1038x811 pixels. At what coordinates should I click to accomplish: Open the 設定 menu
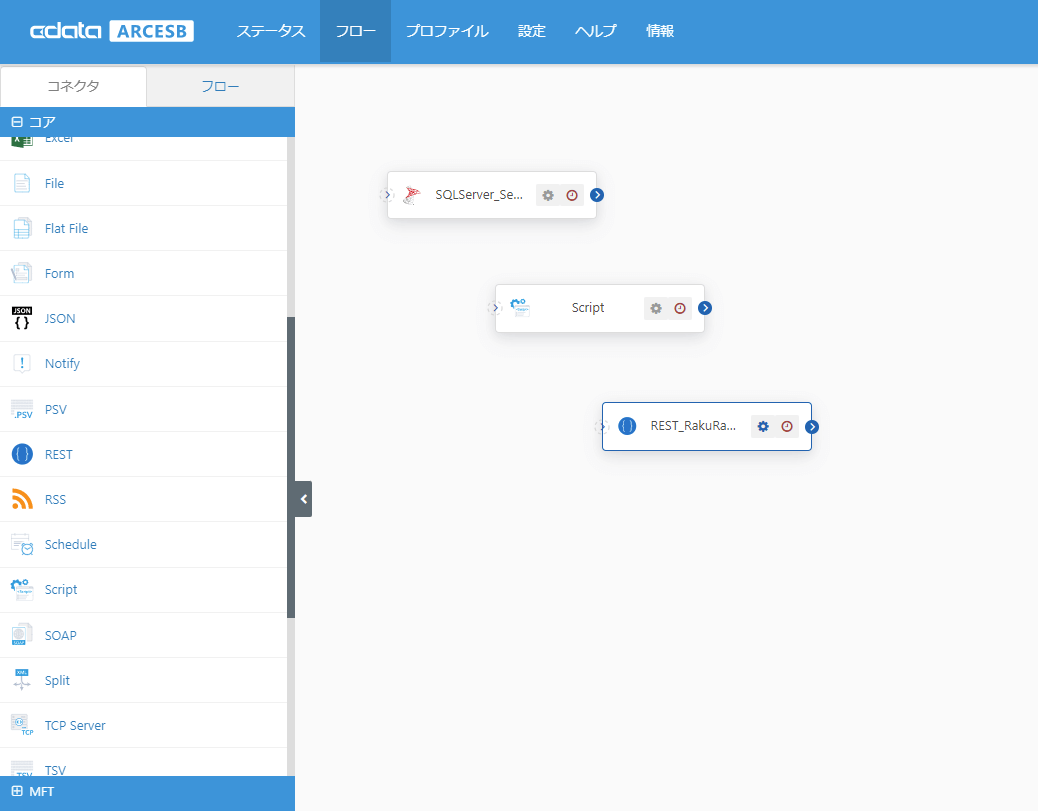tap(532, 31)
